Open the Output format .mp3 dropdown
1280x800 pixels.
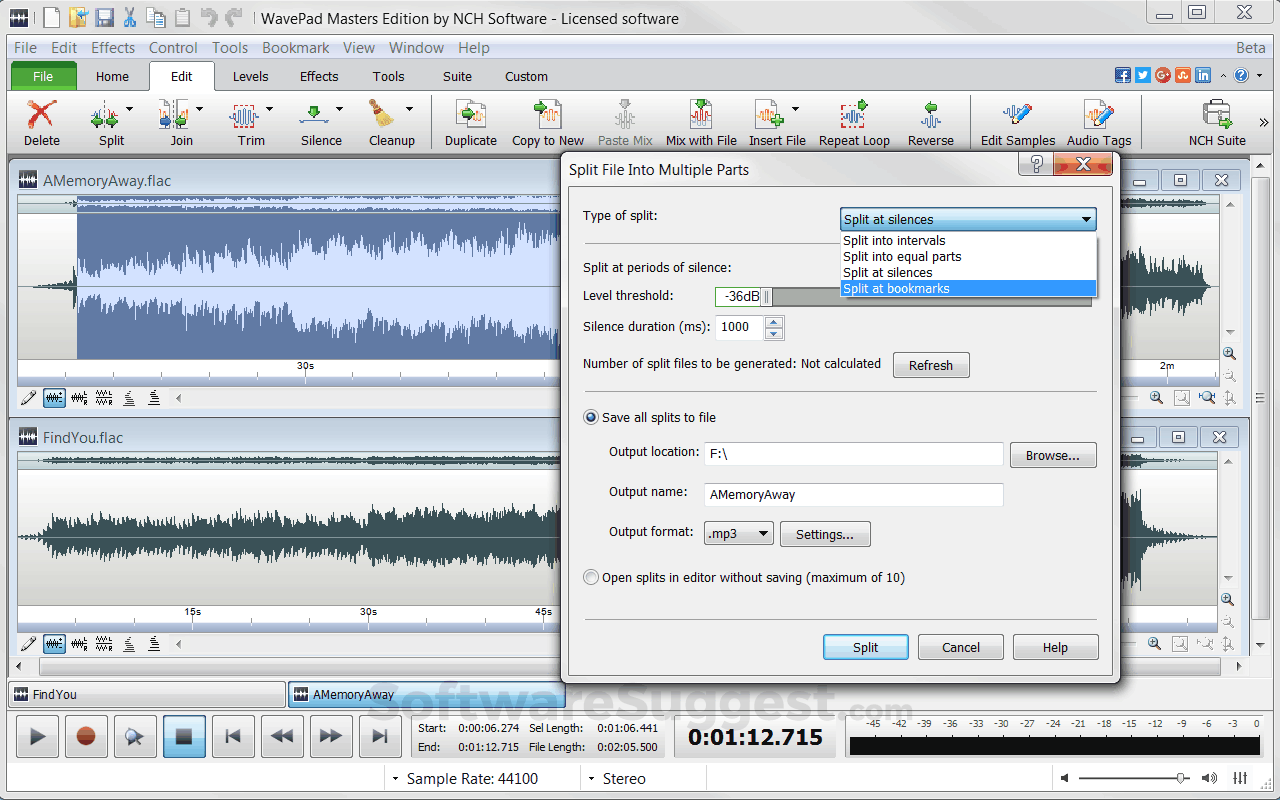(x=738, y=534)
